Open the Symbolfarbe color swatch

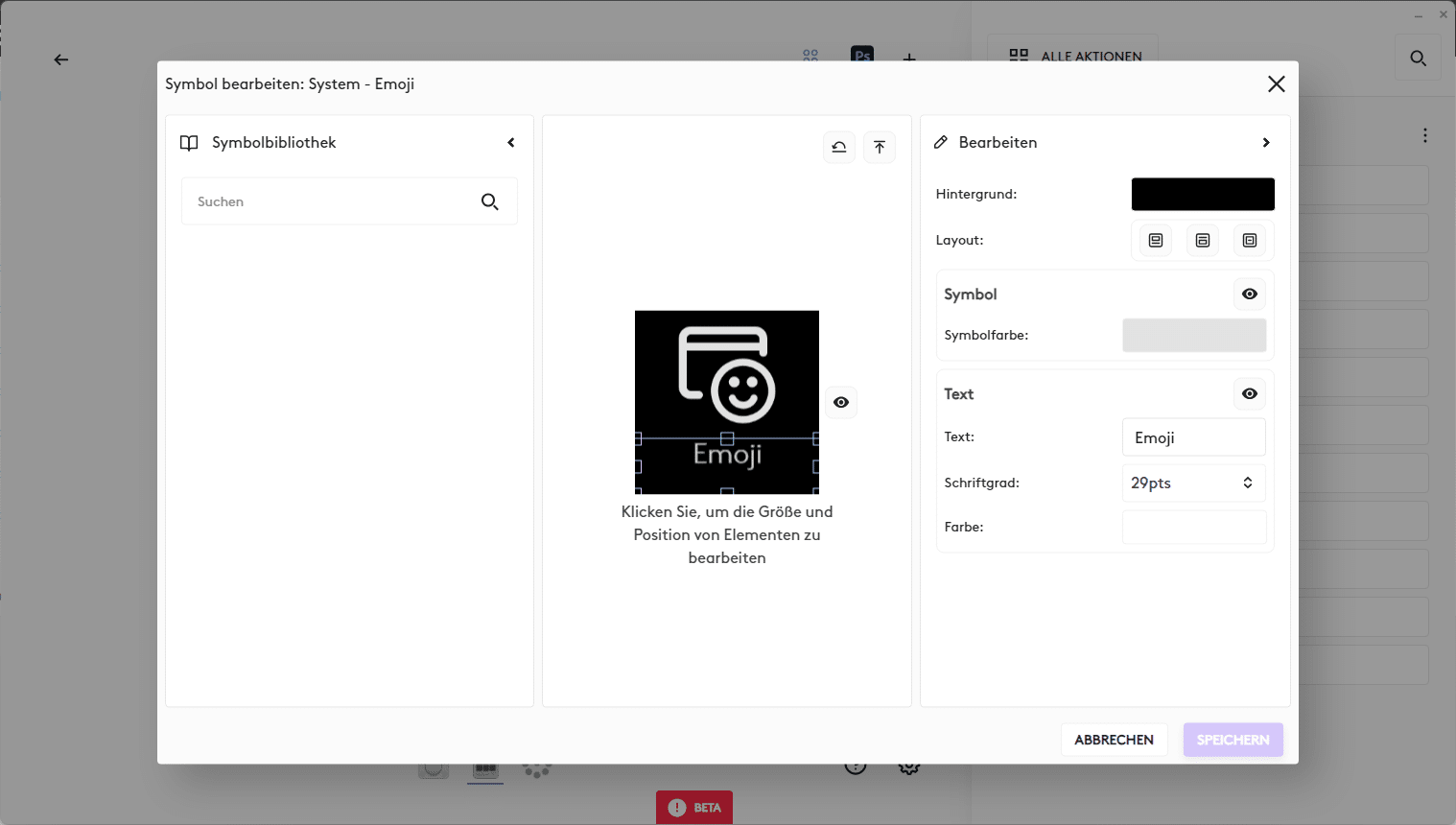click(x=1194, y=336)
